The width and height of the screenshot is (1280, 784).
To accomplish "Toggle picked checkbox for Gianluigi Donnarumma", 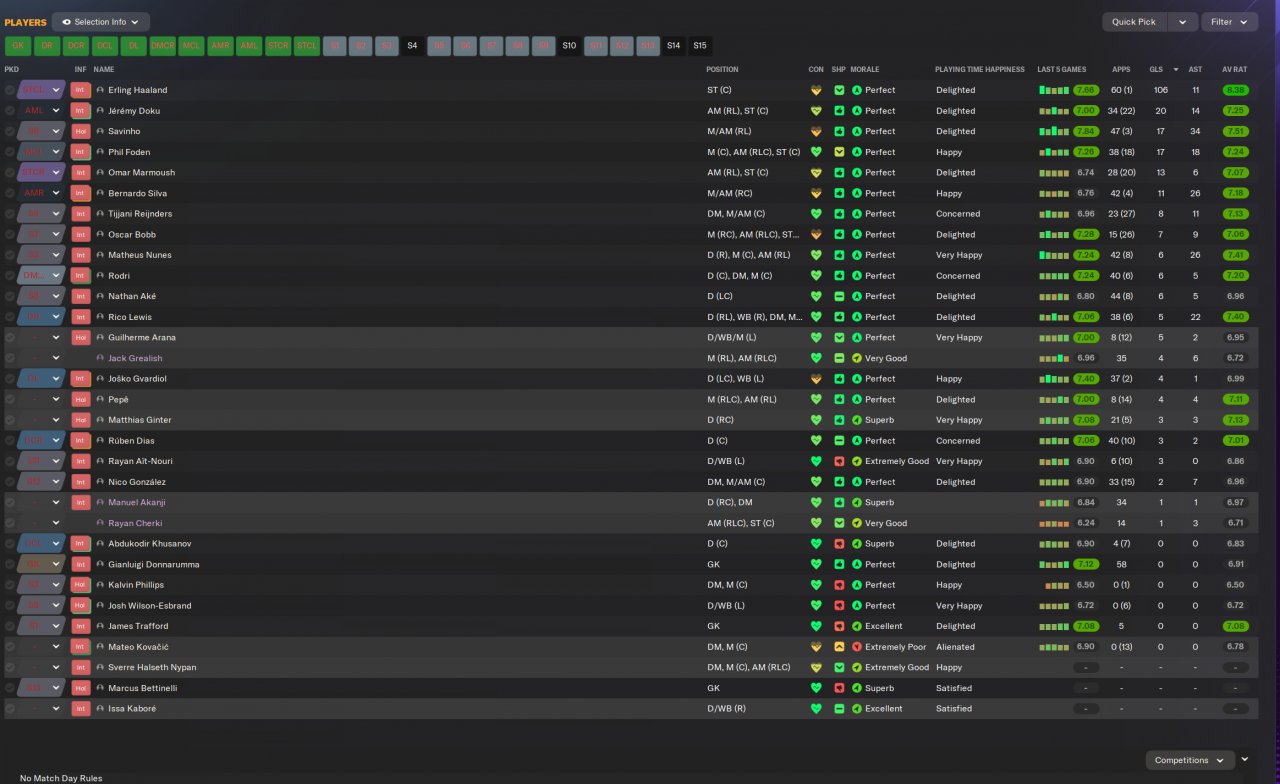I will pos(10,564).
